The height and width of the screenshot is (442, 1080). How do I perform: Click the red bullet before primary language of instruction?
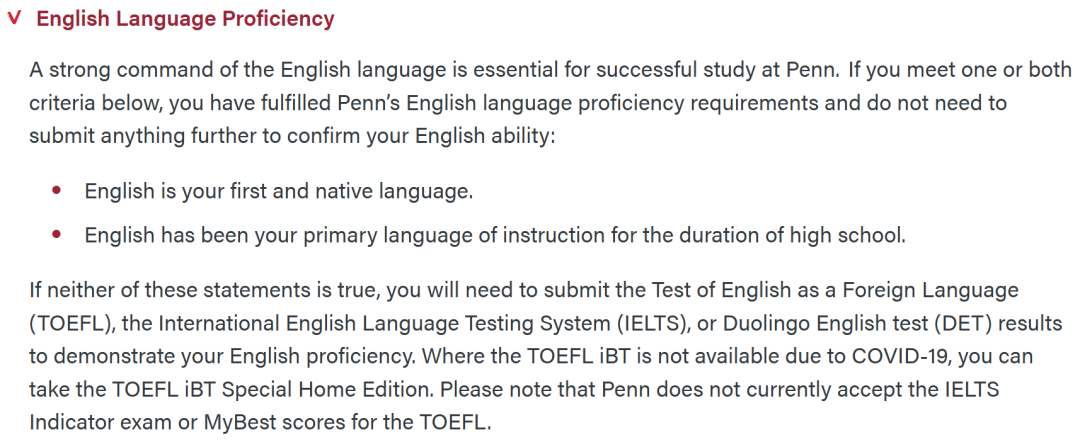[x=56, y=235]
